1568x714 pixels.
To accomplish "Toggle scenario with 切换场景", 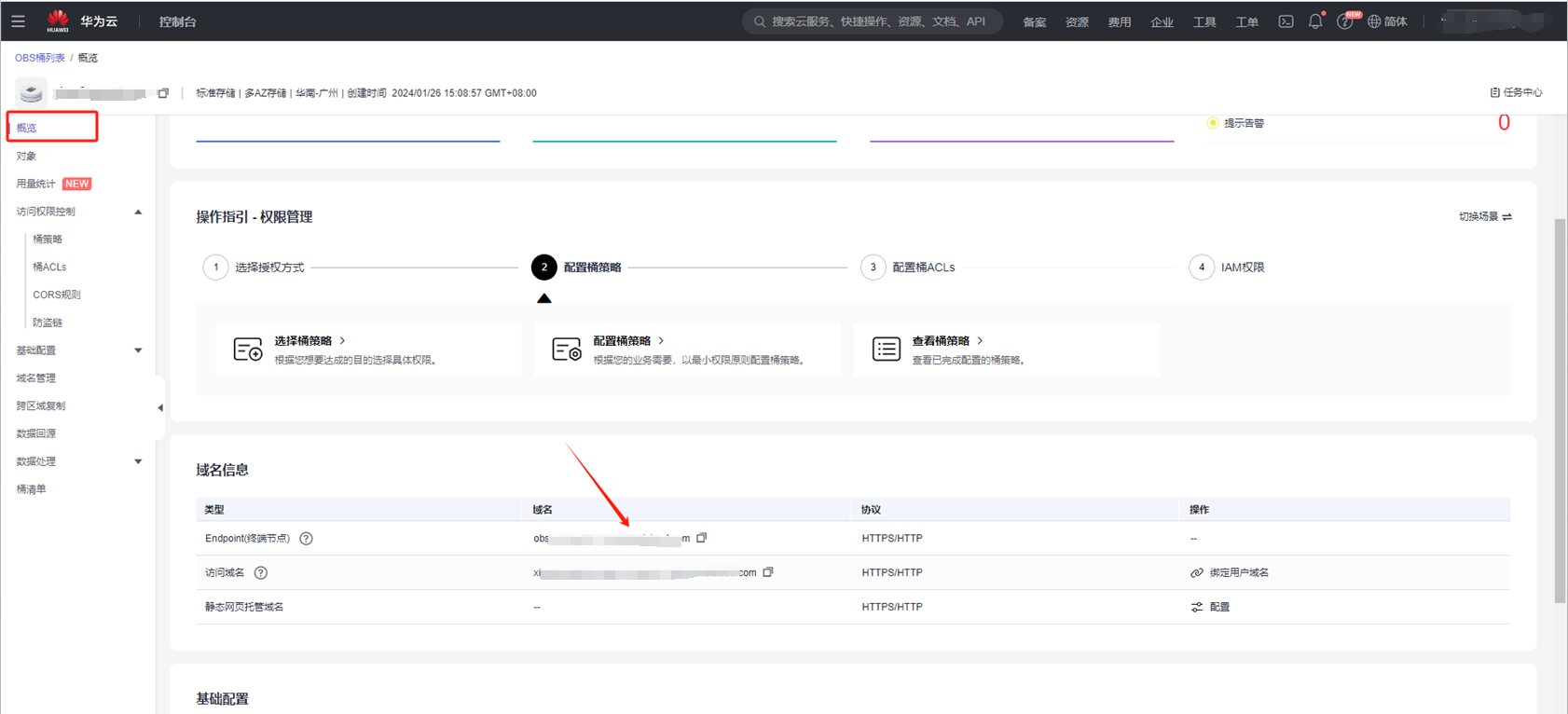I will click(1485, 216).
